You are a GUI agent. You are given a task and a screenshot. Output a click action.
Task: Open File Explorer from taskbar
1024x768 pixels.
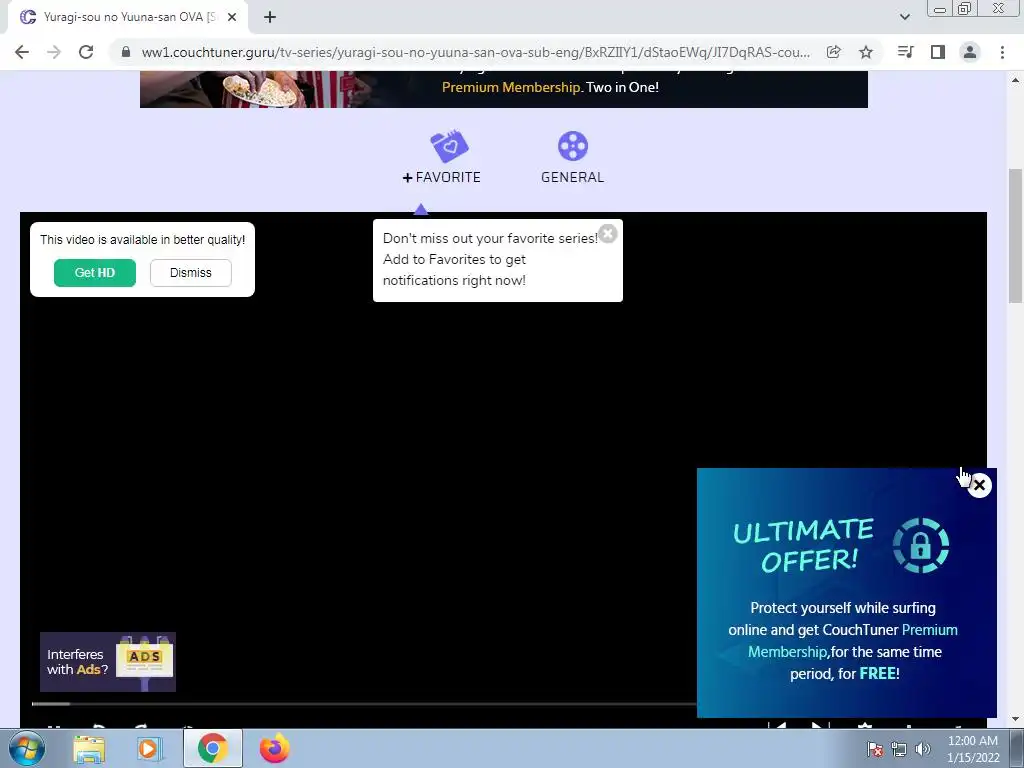pos(89,749)
